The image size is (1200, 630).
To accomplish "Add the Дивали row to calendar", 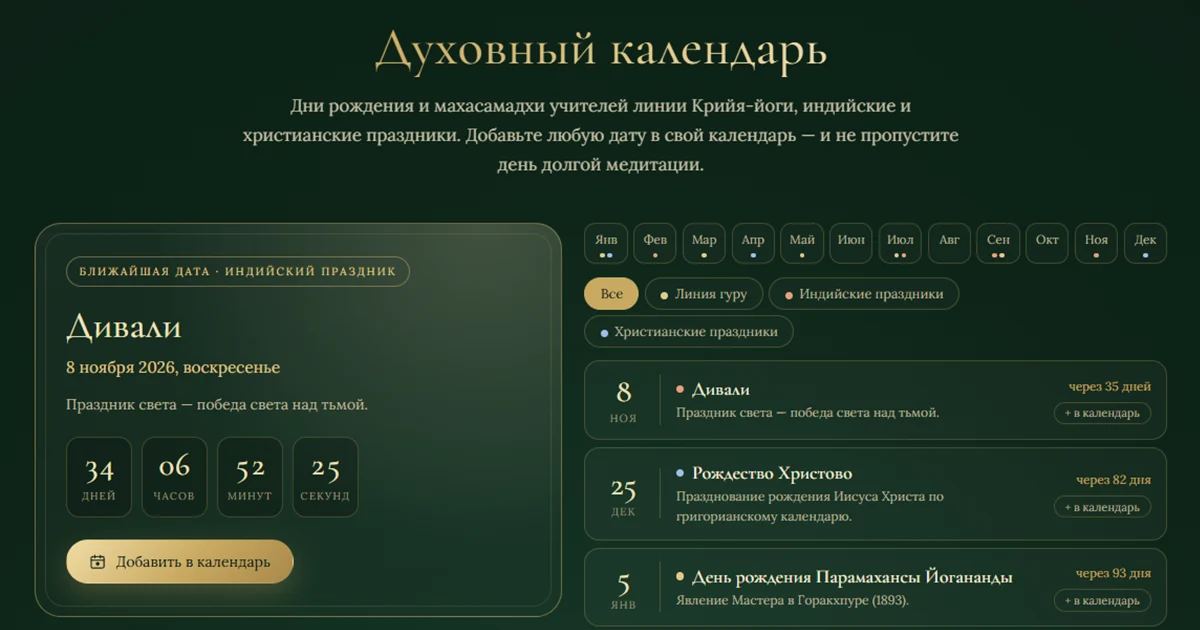I will click(x=1102, y=413).
